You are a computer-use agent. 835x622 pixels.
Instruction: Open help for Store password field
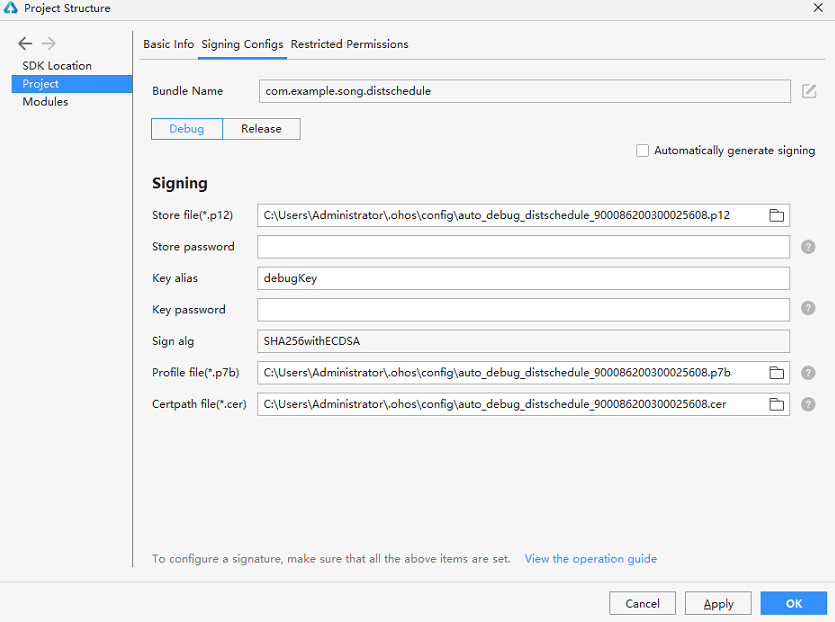tap(808, 247)
